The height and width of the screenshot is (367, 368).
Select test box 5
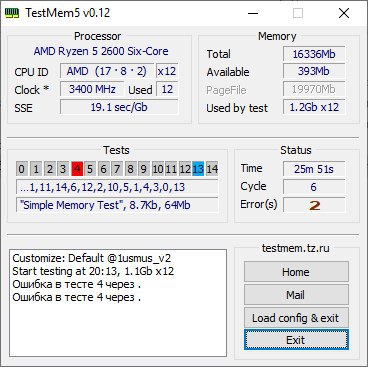tap(90, 169)
